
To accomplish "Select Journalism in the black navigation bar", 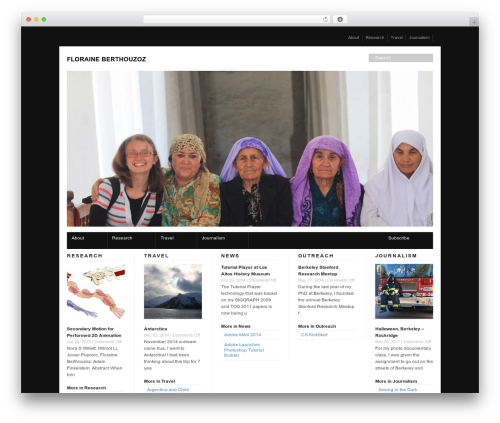I will tap(213, 238).
